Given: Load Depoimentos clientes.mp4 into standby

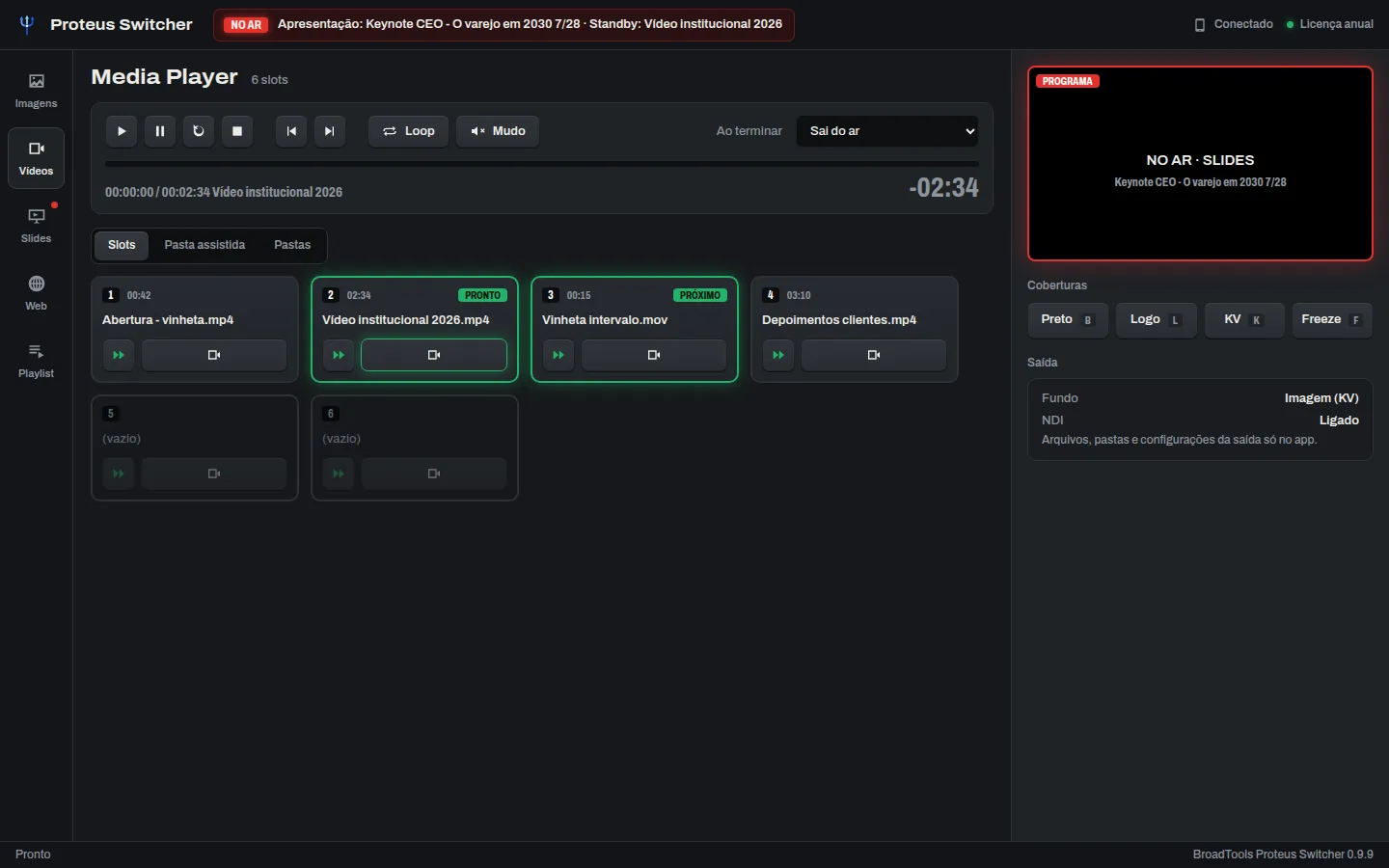Looking at the screenshot, I should (874, 355).
